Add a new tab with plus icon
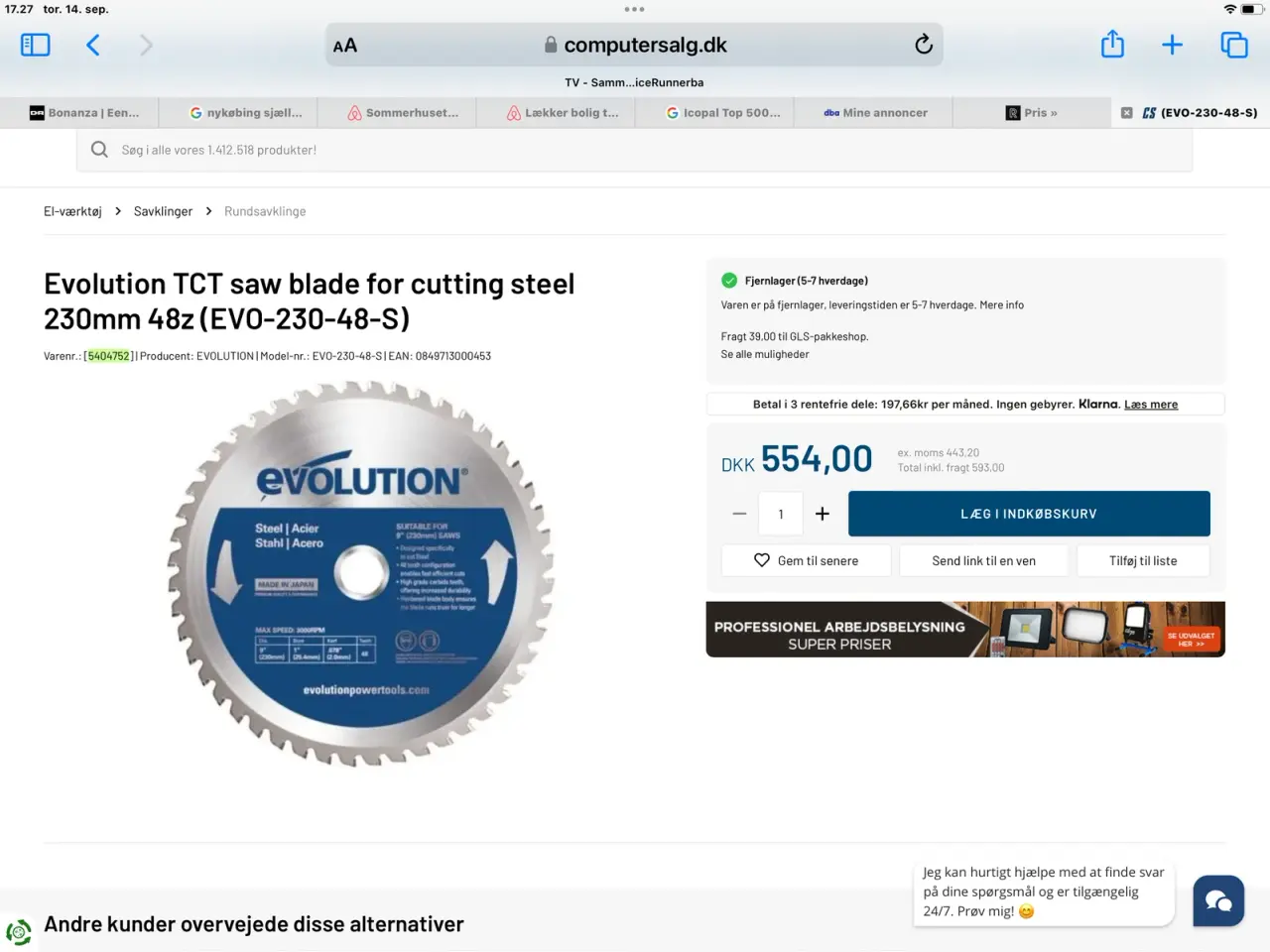1270x952 pixels. [x=1172, y=45]
